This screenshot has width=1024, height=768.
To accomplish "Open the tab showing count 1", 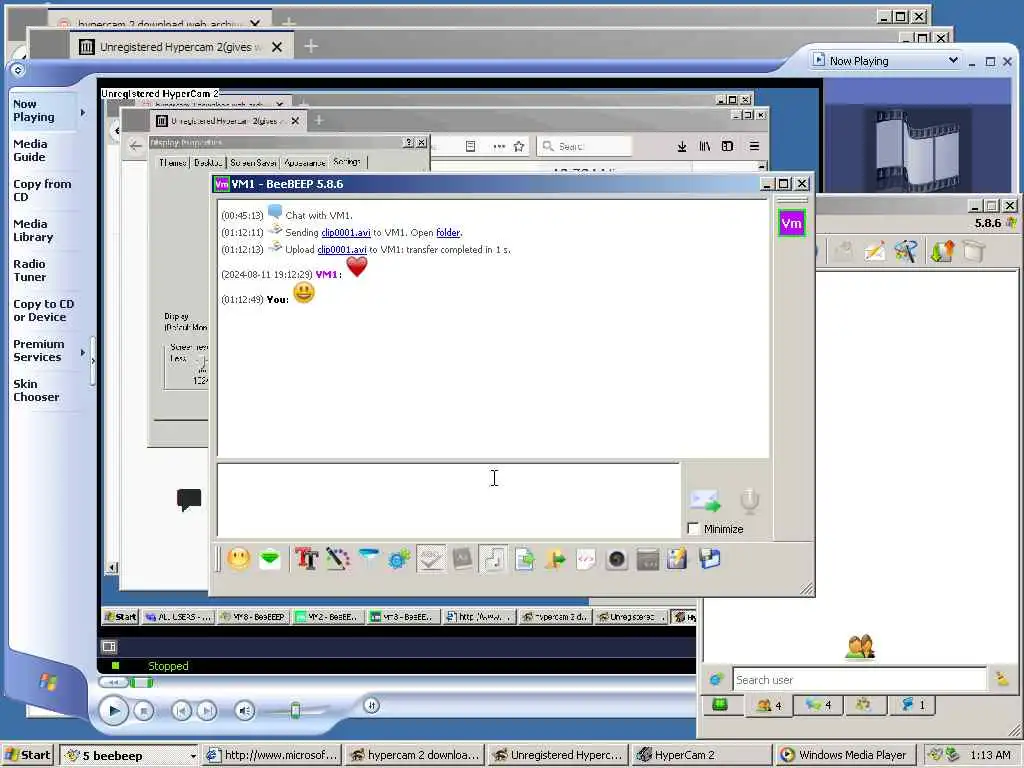I will (x=912, y=705).
